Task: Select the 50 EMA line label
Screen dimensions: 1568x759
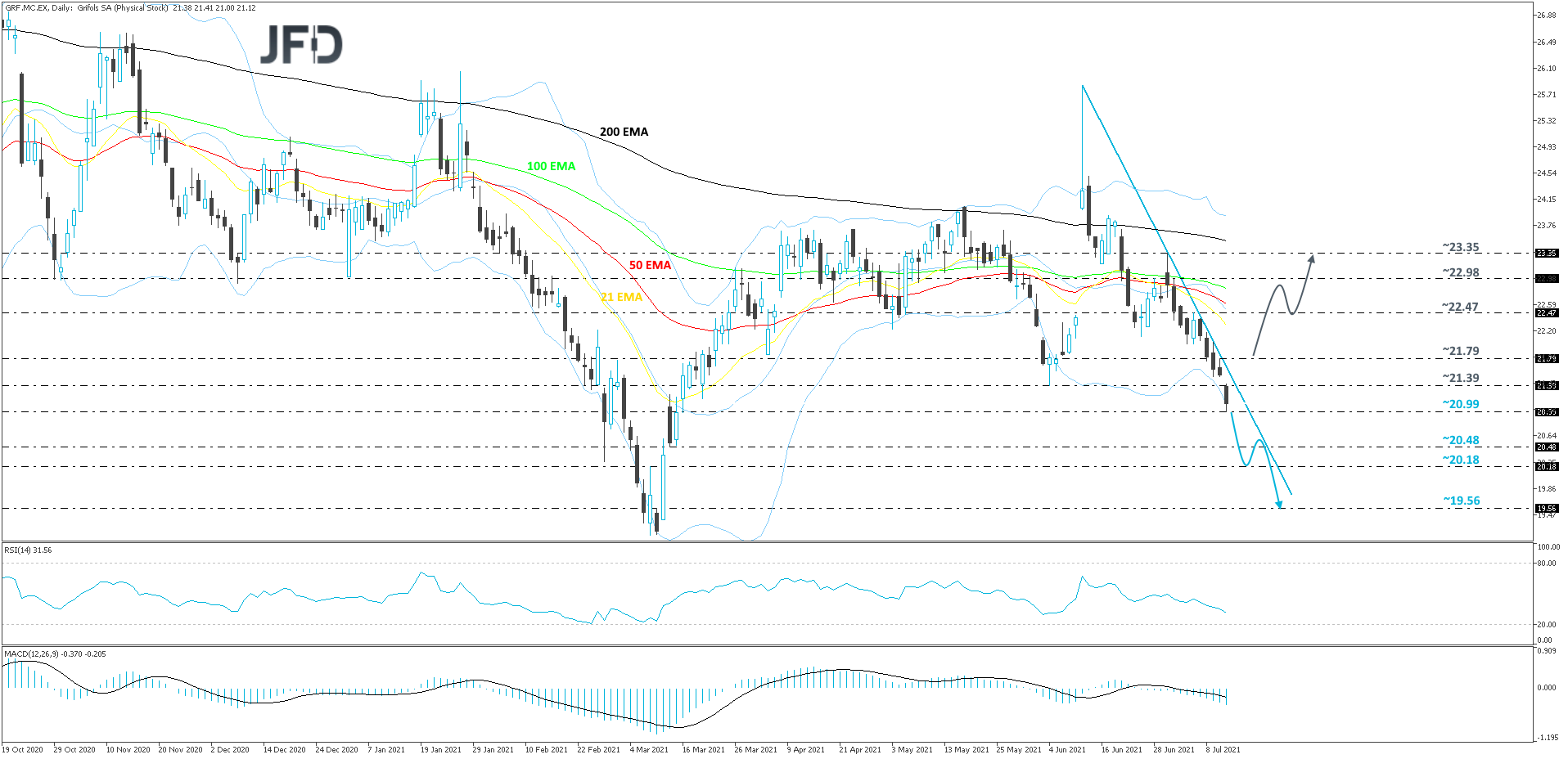Action: pos(650,266)
